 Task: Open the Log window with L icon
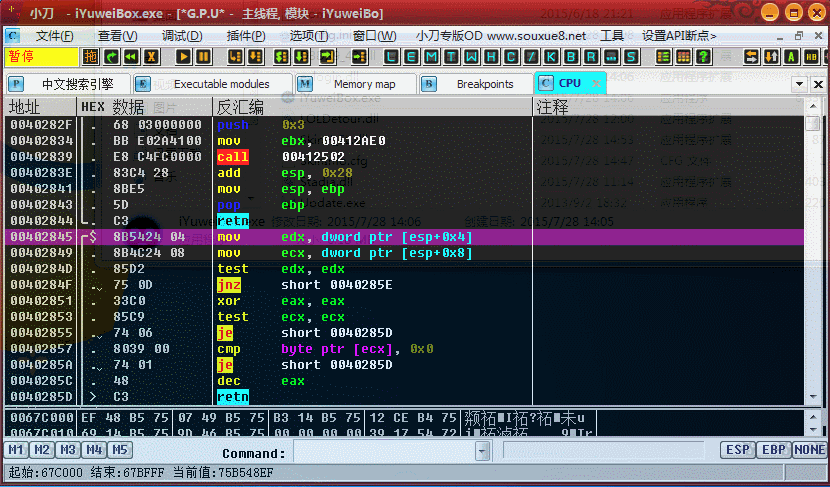(391, 57)
